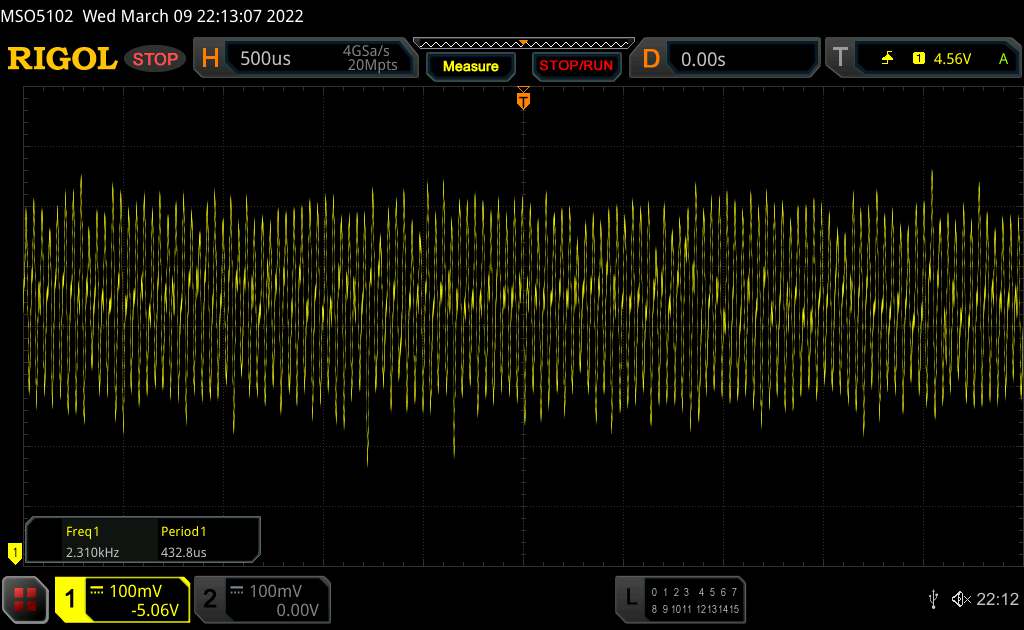The image size is (1024, 630).
Task: Click the muted speaker icon
Action: point(960,599)
